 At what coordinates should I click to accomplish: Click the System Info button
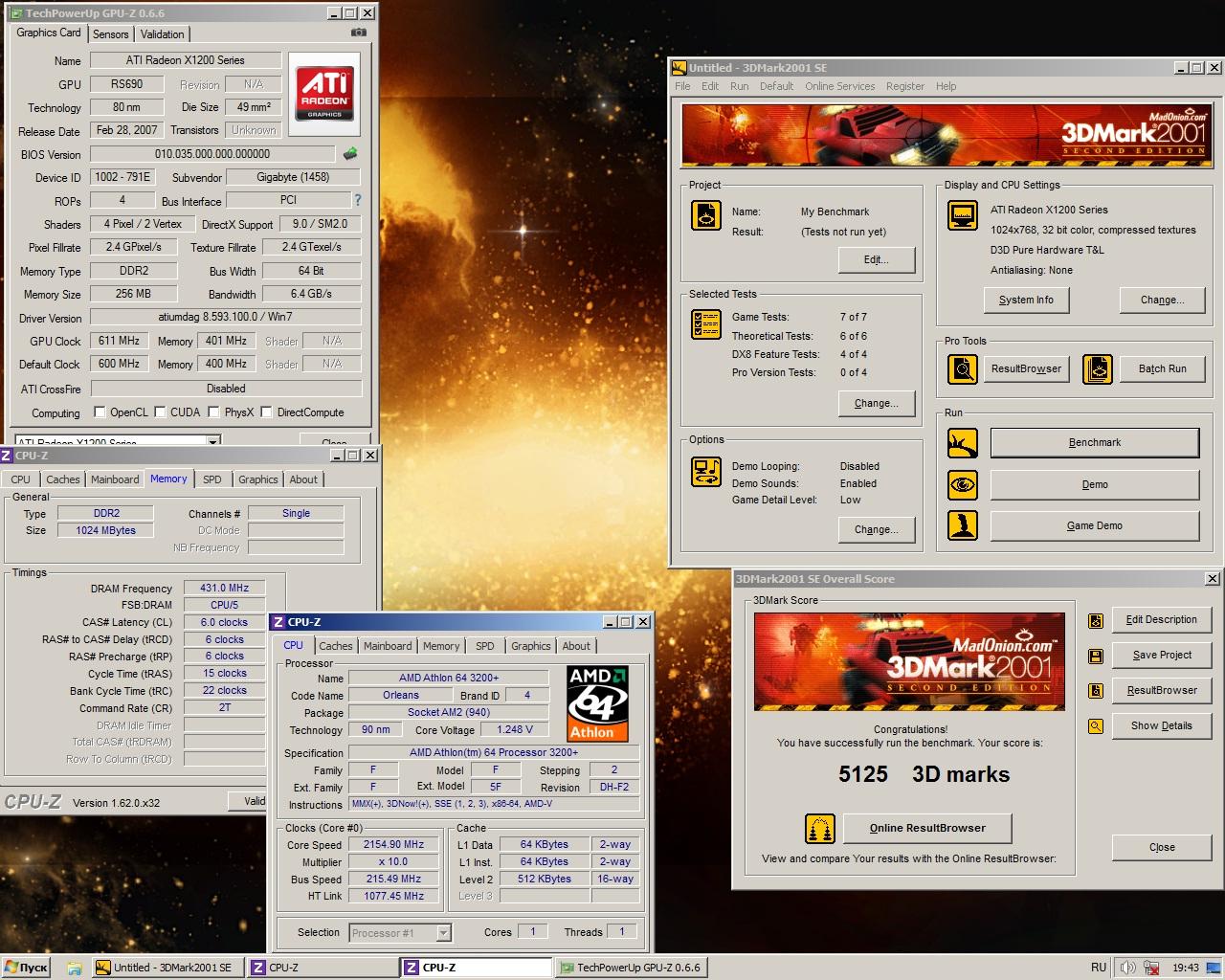(1026, 300)
